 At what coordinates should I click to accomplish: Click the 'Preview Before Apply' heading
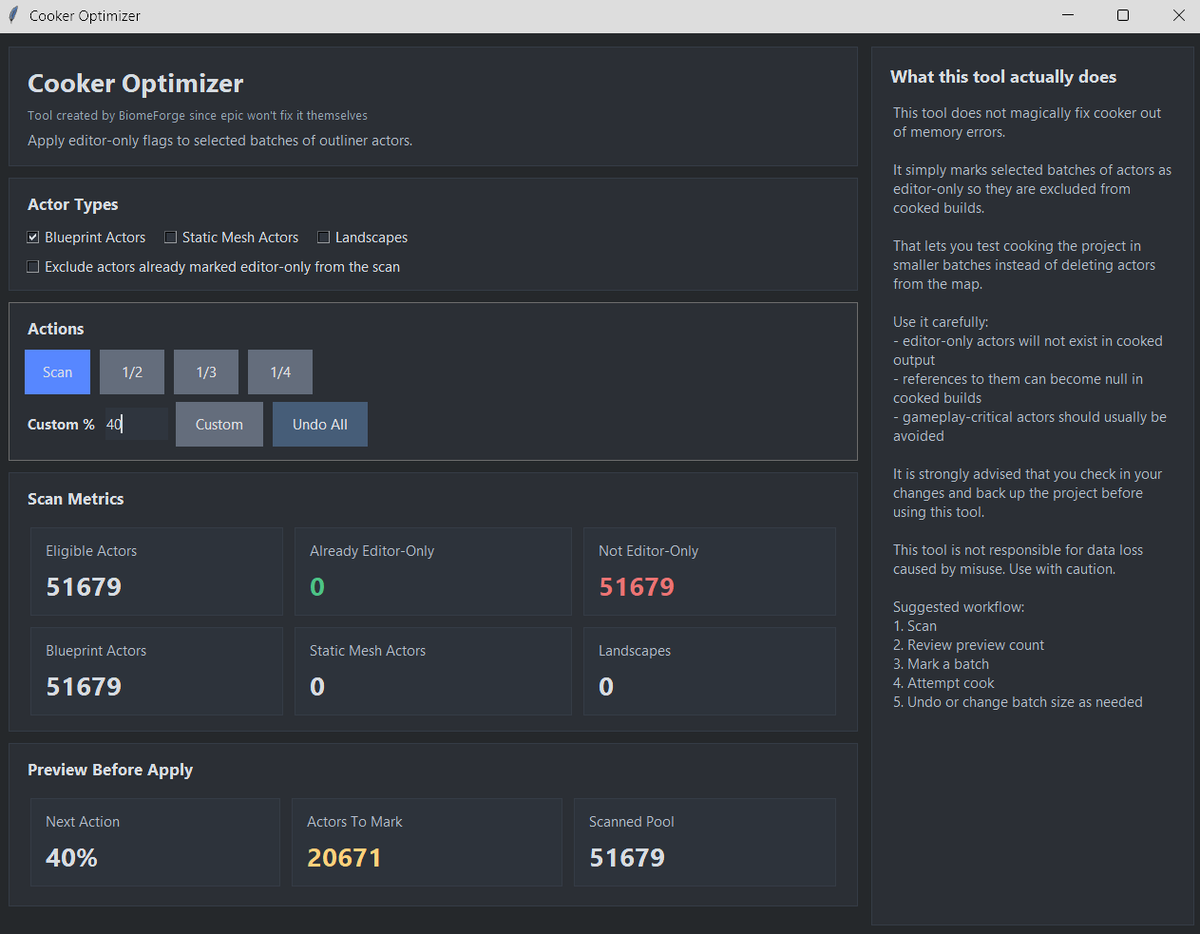110,770
